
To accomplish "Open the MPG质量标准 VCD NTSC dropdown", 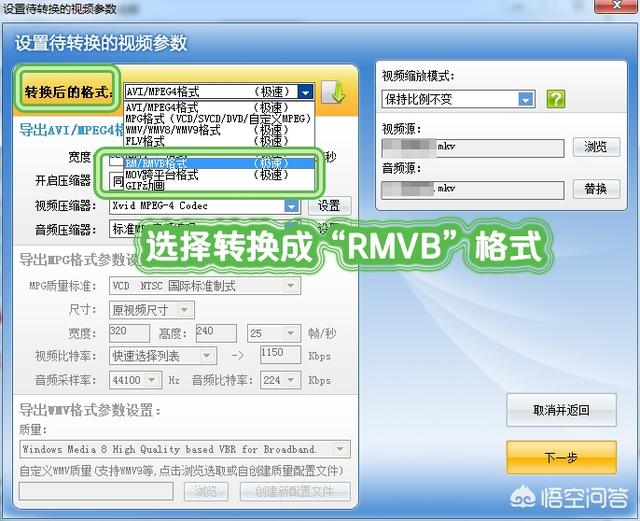I will click(205, 285).
